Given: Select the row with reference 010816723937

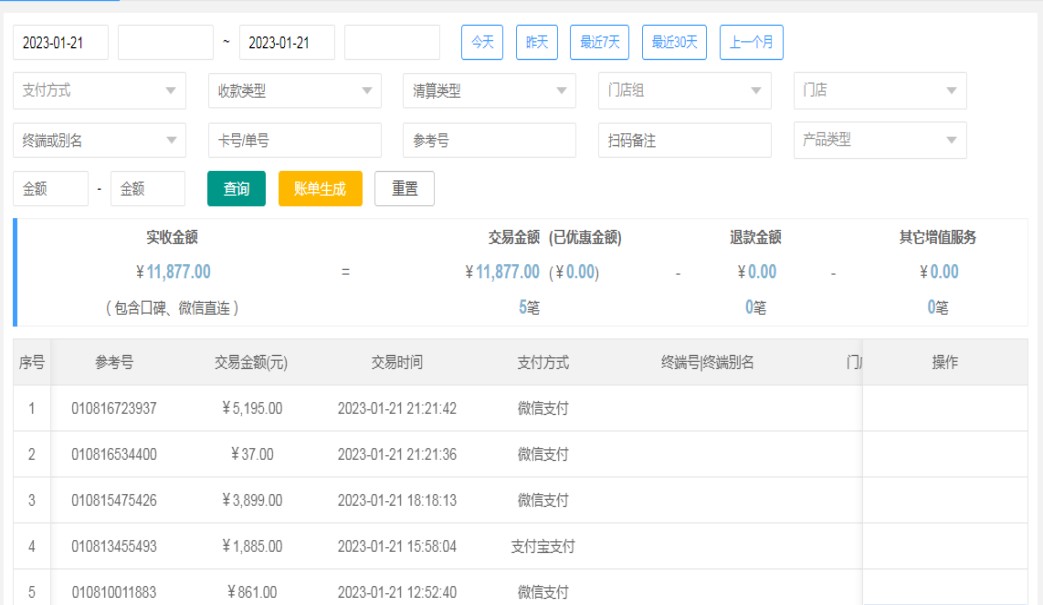Looking at the screenshot, I should click(114, 409).
